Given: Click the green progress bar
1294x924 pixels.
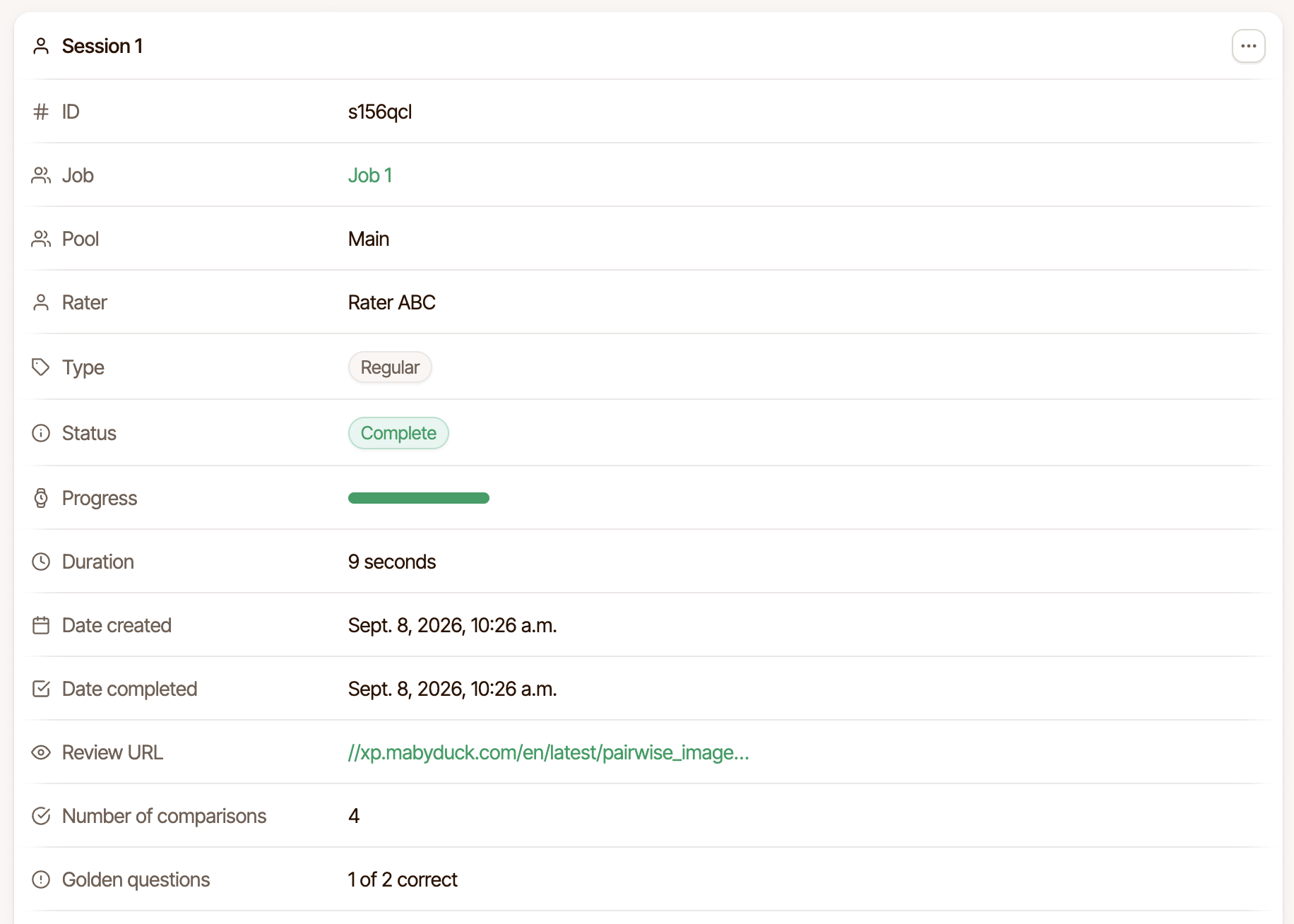Looking at the screenshot, I should point(419,498).
